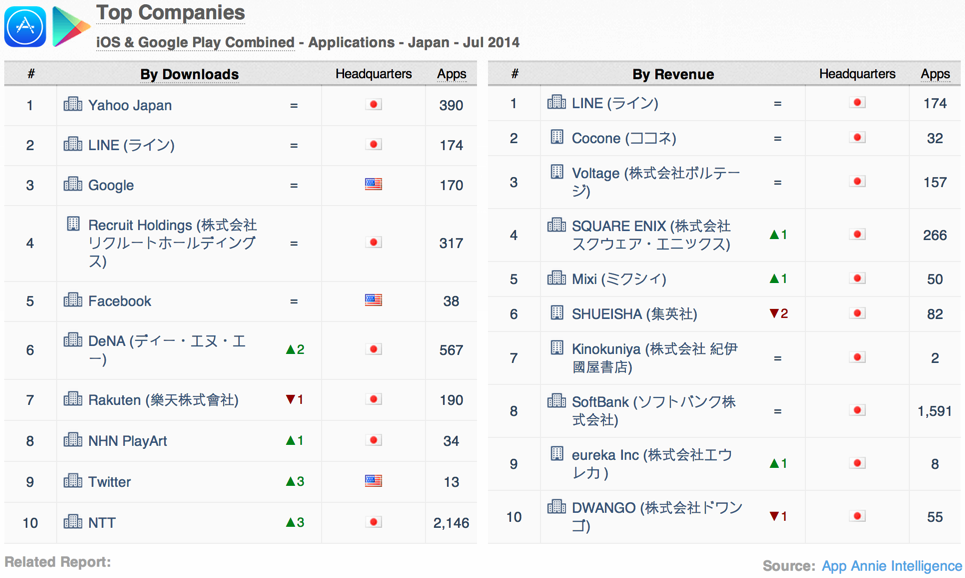Click the building icon beside NTT
This screenshot has width=965, height=578.
pos(73,522)
